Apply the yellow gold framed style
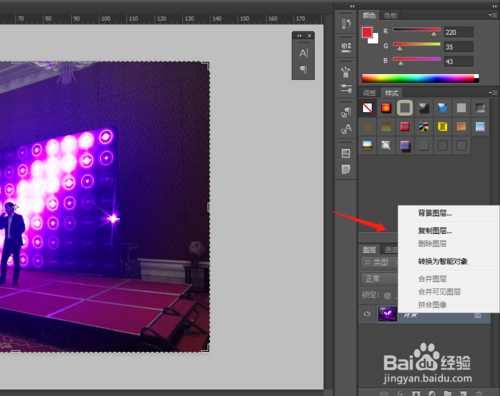The image size is (500, 396). 442,126
